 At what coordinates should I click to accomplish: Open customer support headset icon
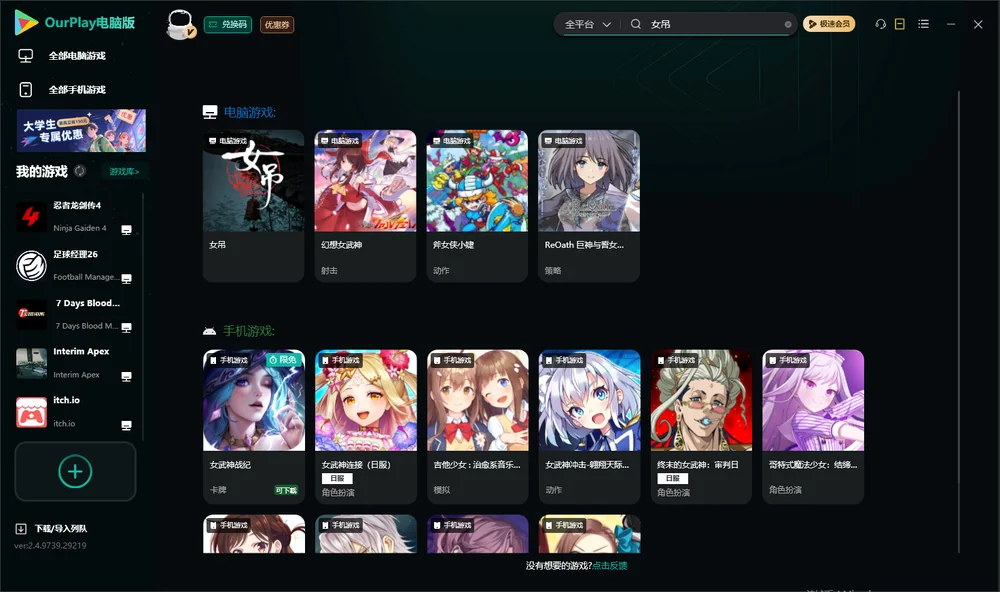(x=880, y=24)
